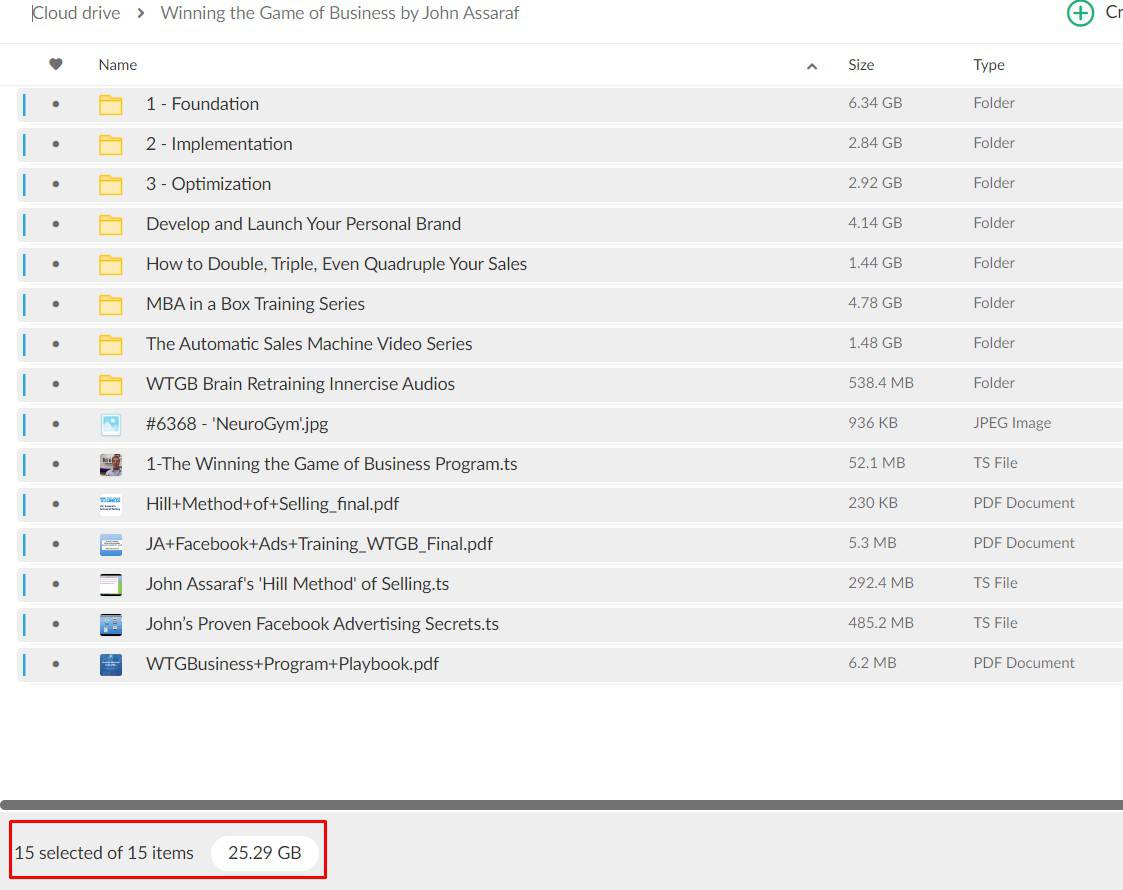Click the WTGBusiness Playbook PDF thumbnail icon

pyautogui.click(x=110, y=664)
